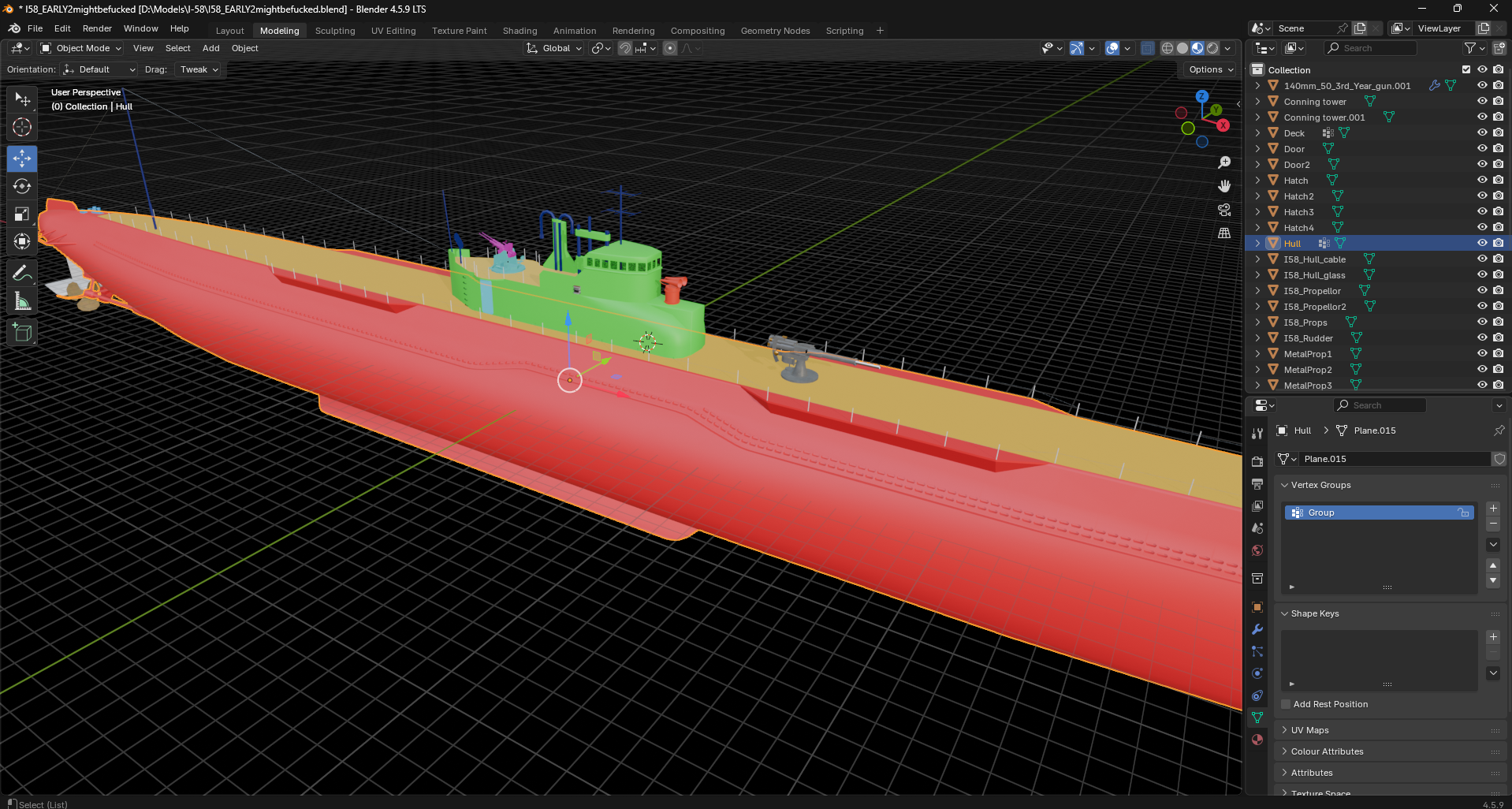
Task: Expand the Hull object in outliner
Action: 1257,243
